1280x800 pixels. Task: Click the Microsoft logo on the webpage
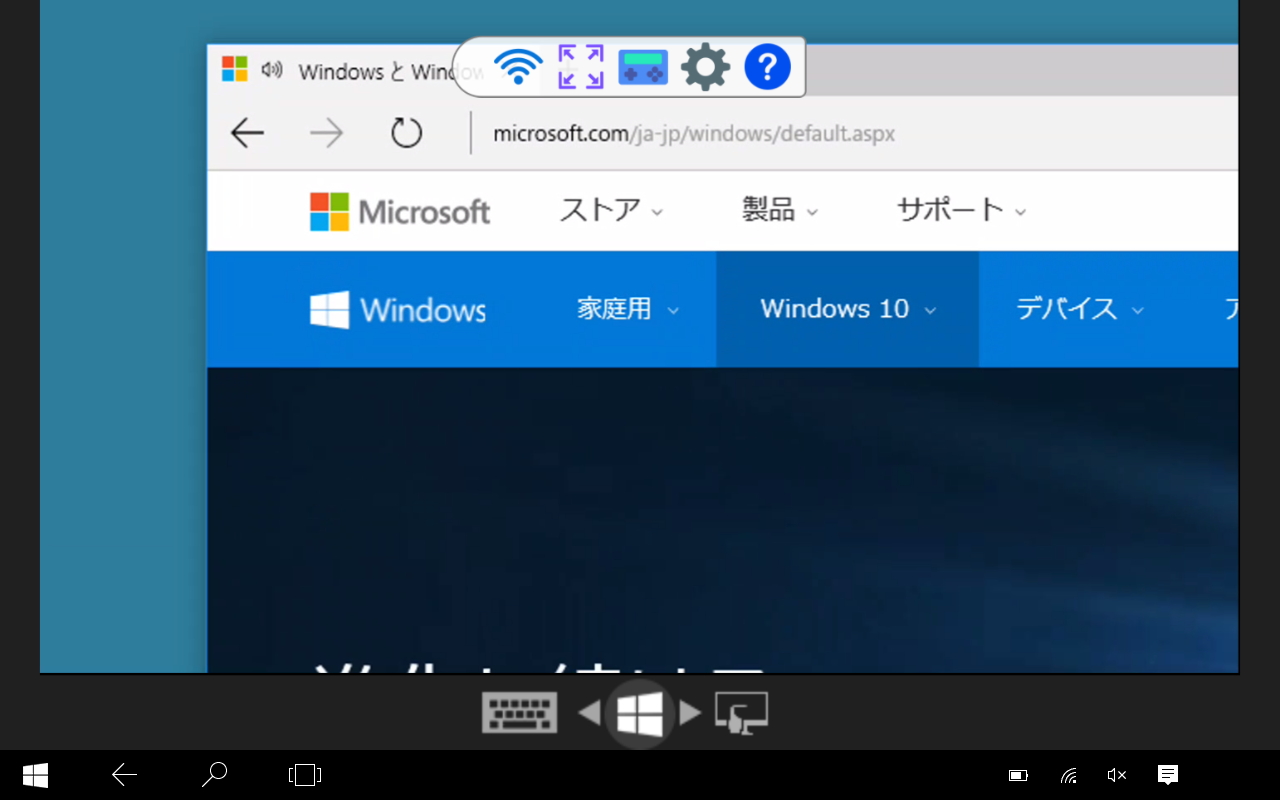[399, 211]
